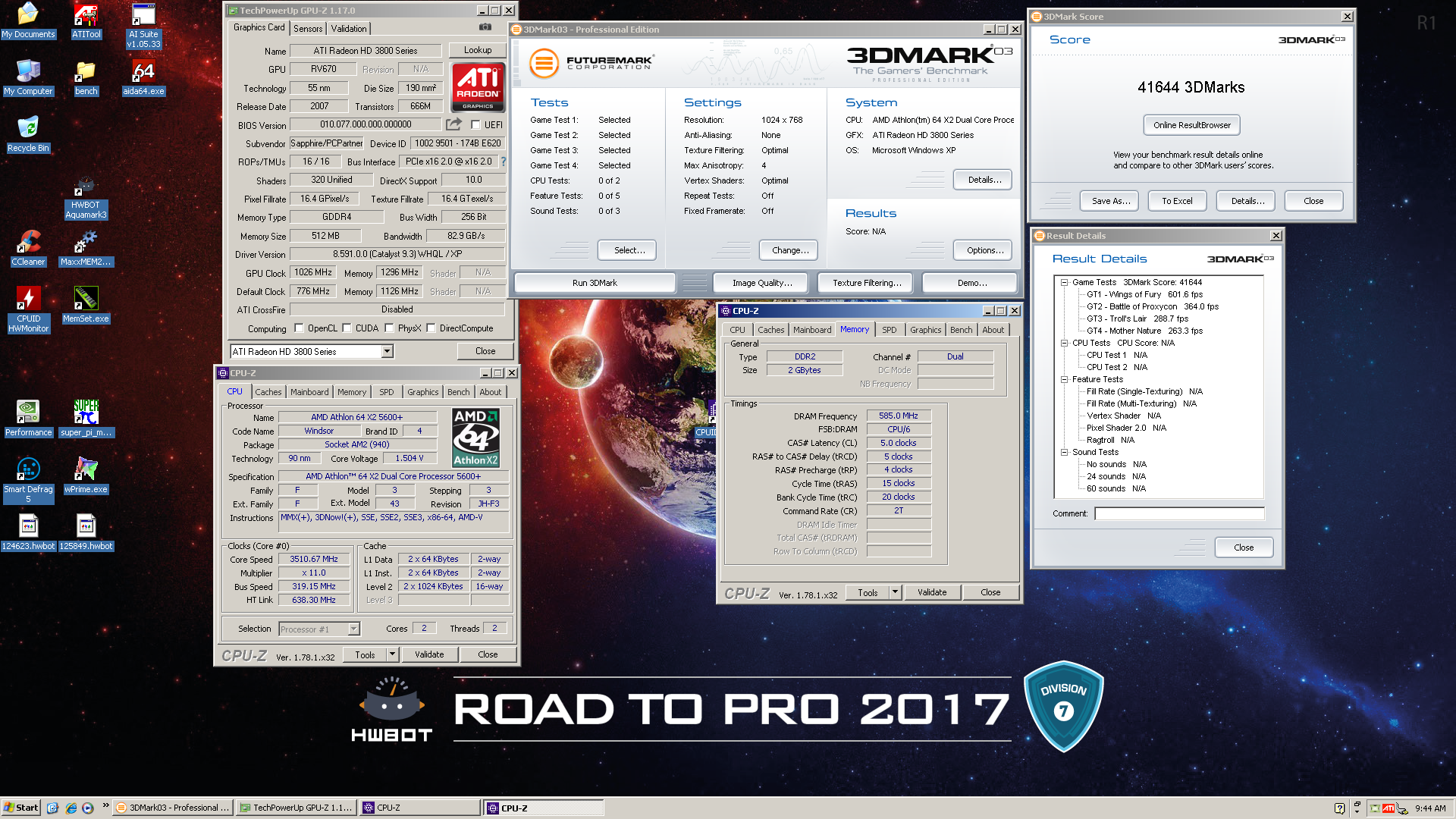The height and width of the screenshot is (819, 1456).
Task: Open the Bench tab in left CPU-Z window
Action: [458, 392]
